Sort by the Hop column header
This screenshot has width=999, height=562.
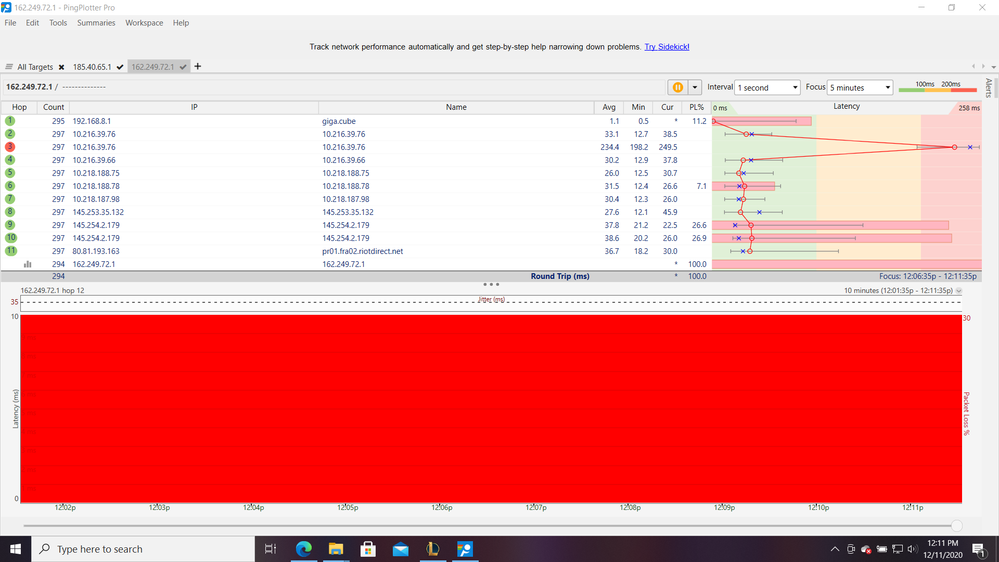tap(19, 107)
